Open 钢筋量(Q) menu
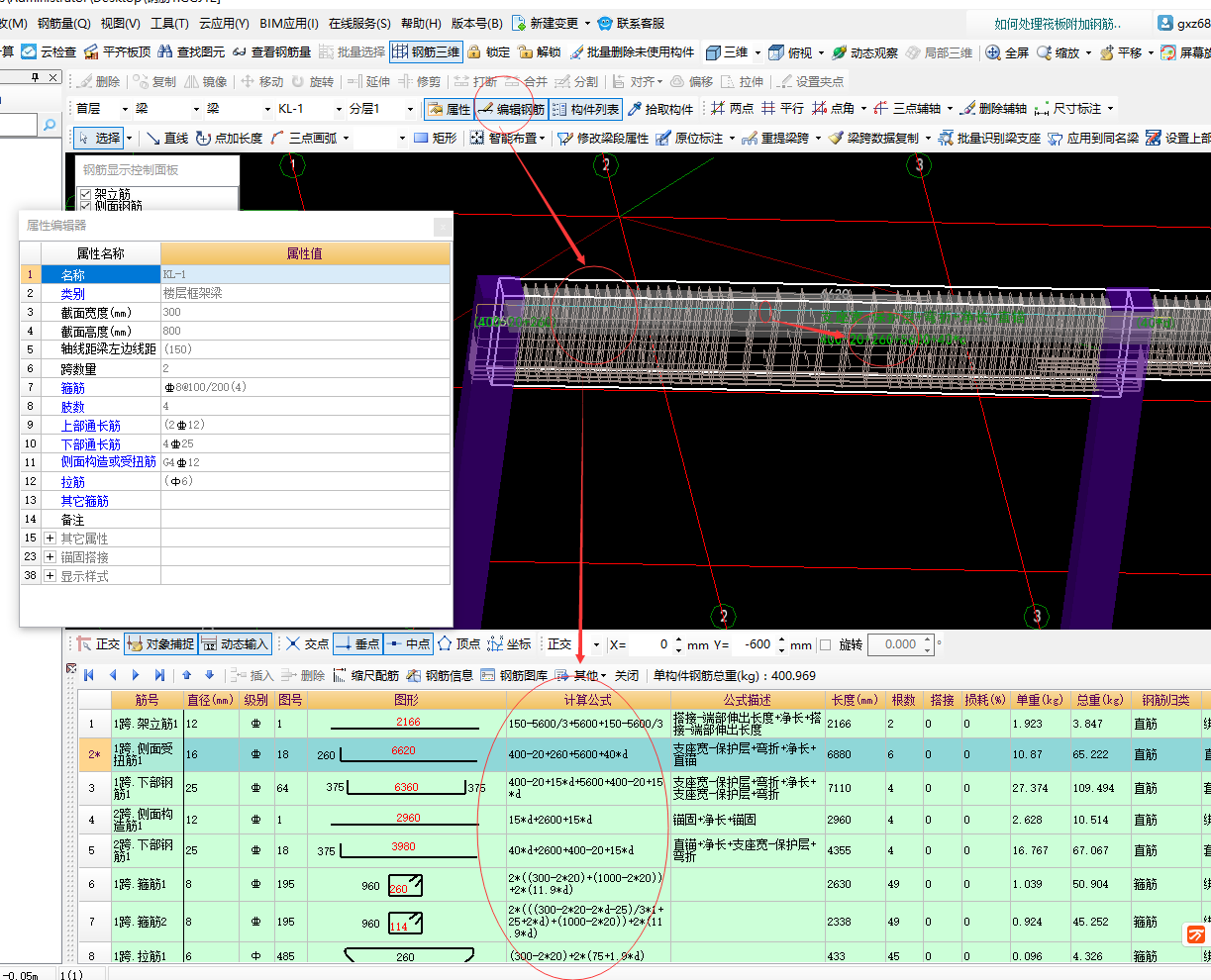Viewport: 1211px width, 980px height. (63, 23)
